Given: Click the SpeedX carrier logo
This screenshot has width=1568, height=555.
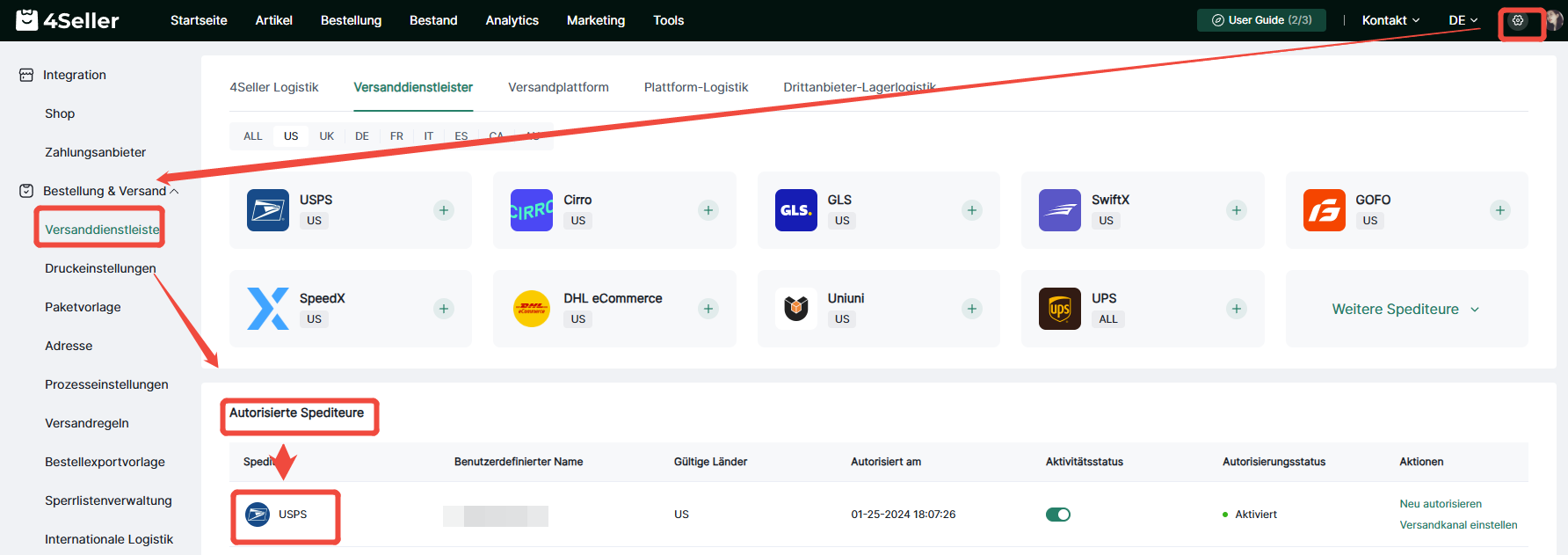Looking at the screenshot, I should coord(268,309).
